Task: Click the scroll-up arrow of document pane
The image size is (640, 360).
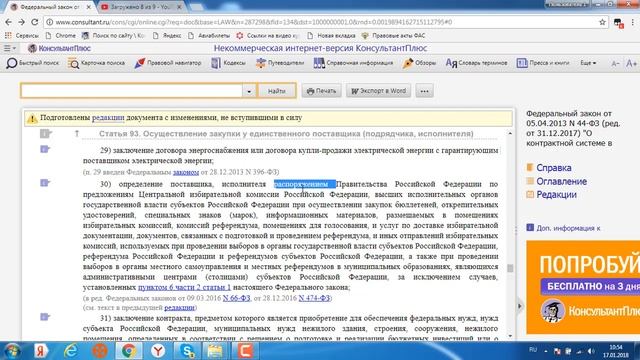Action: 510,133
